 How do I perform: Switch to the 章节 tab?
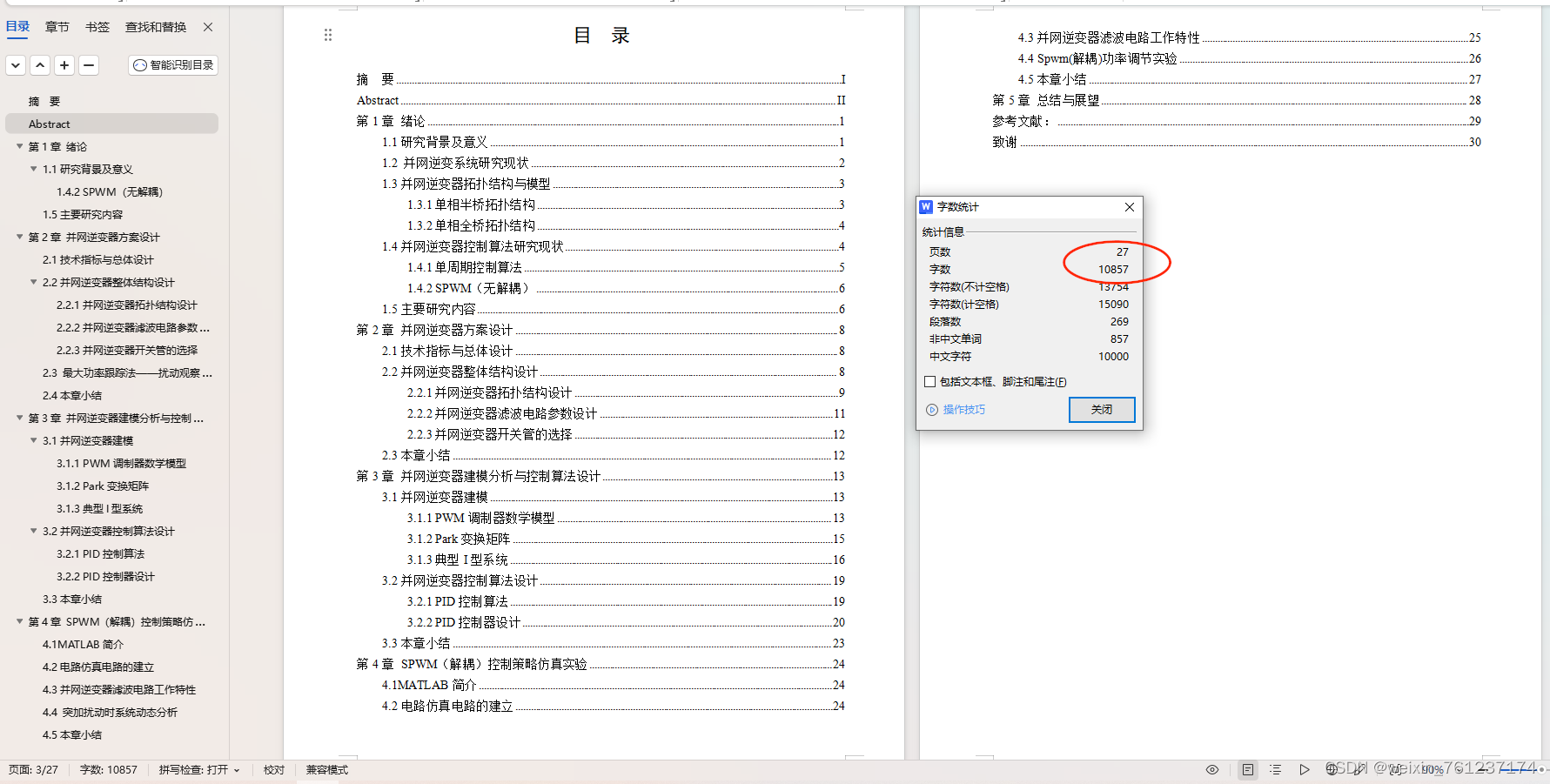[57, 27]
